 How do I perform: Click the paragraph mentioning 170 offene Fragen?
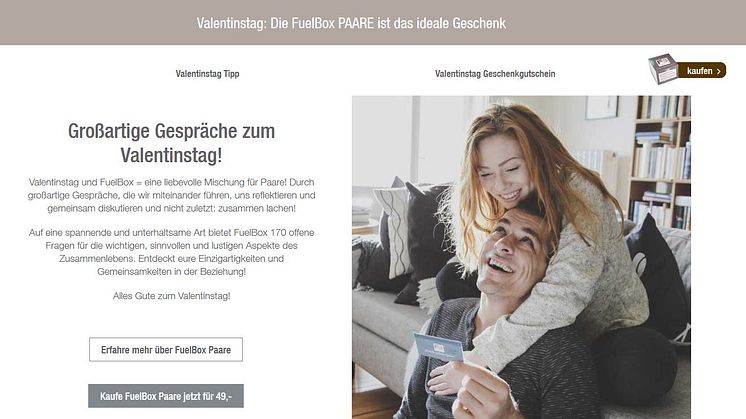tap(171, 252)
